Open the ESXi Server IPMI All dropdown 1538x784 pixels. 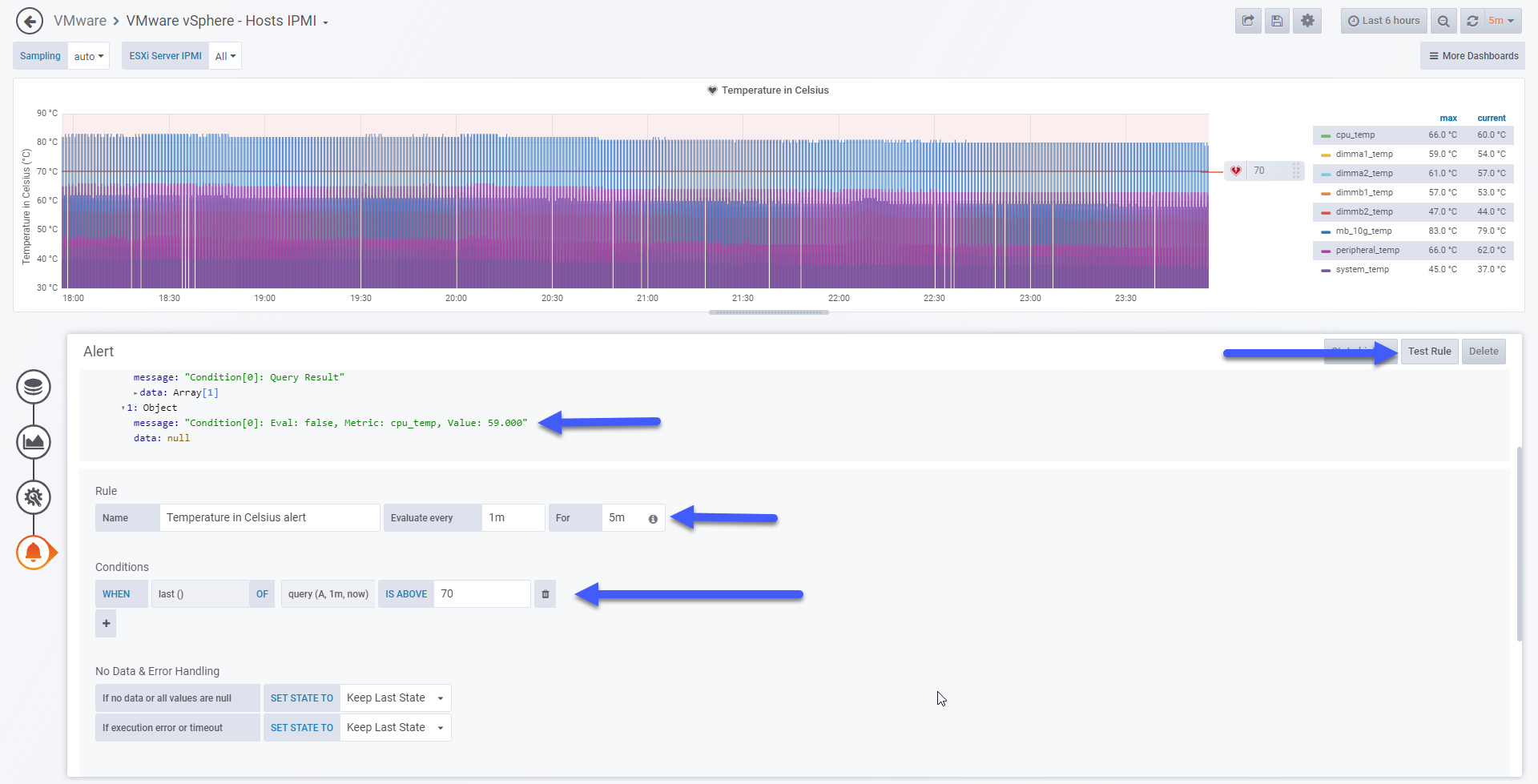[225, 56]
